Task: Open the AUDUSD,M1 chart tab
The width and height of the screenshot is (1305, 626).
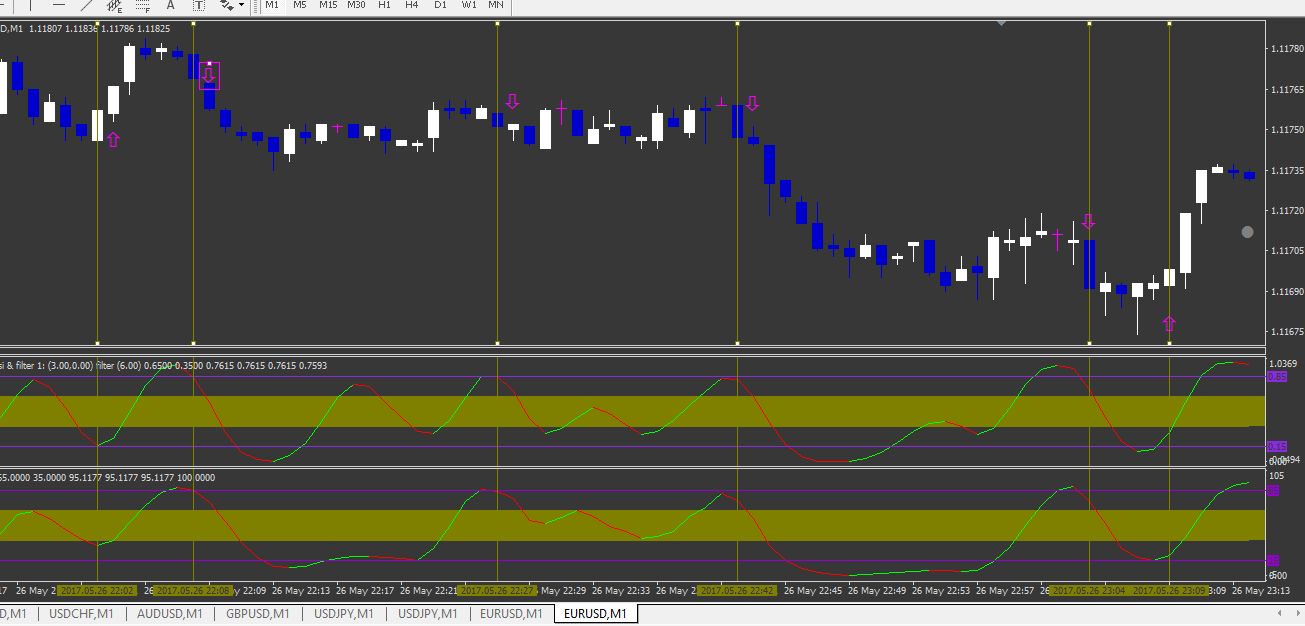Action: click(169, 613)
